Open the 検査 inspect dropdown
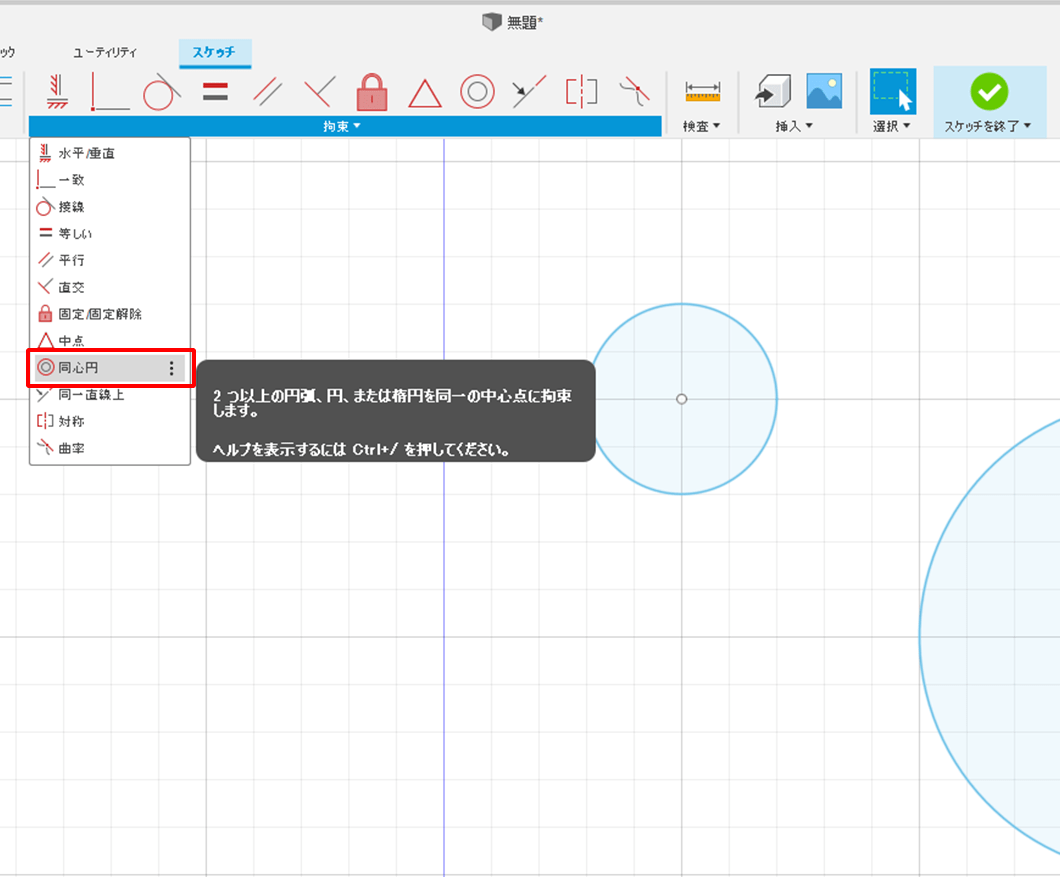Image resolution: width=1060 pixels, height=877 pixels. [x=702, y=126]
